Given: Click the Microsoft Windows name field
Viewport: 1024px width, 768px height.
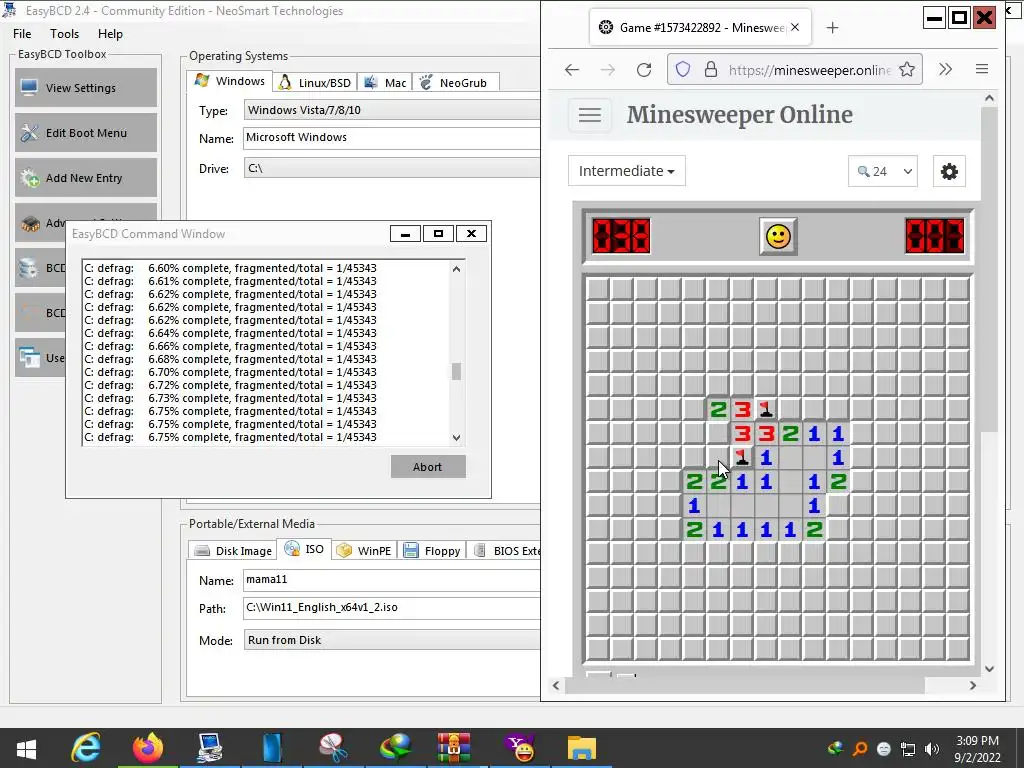Looking at the screenshot, I should click(x=392, y=138).
